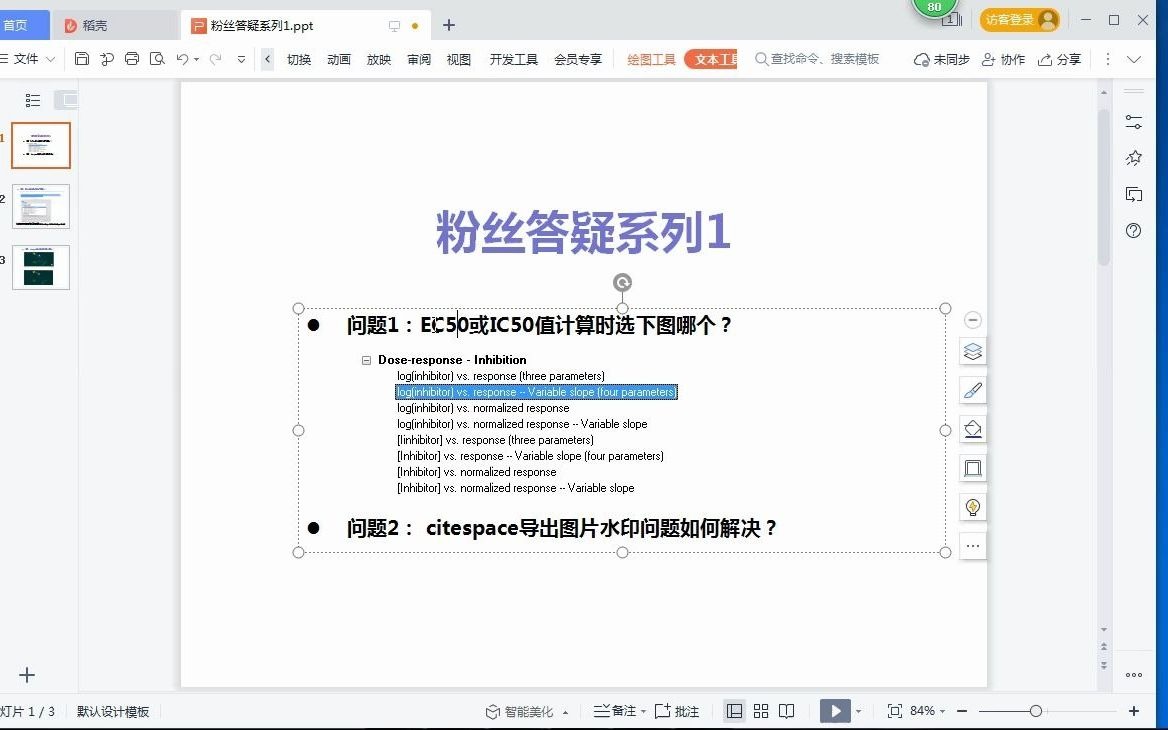This screenshot has height=730, width=1168.
Task: Open the print preview icon
Action: (157, 59)
